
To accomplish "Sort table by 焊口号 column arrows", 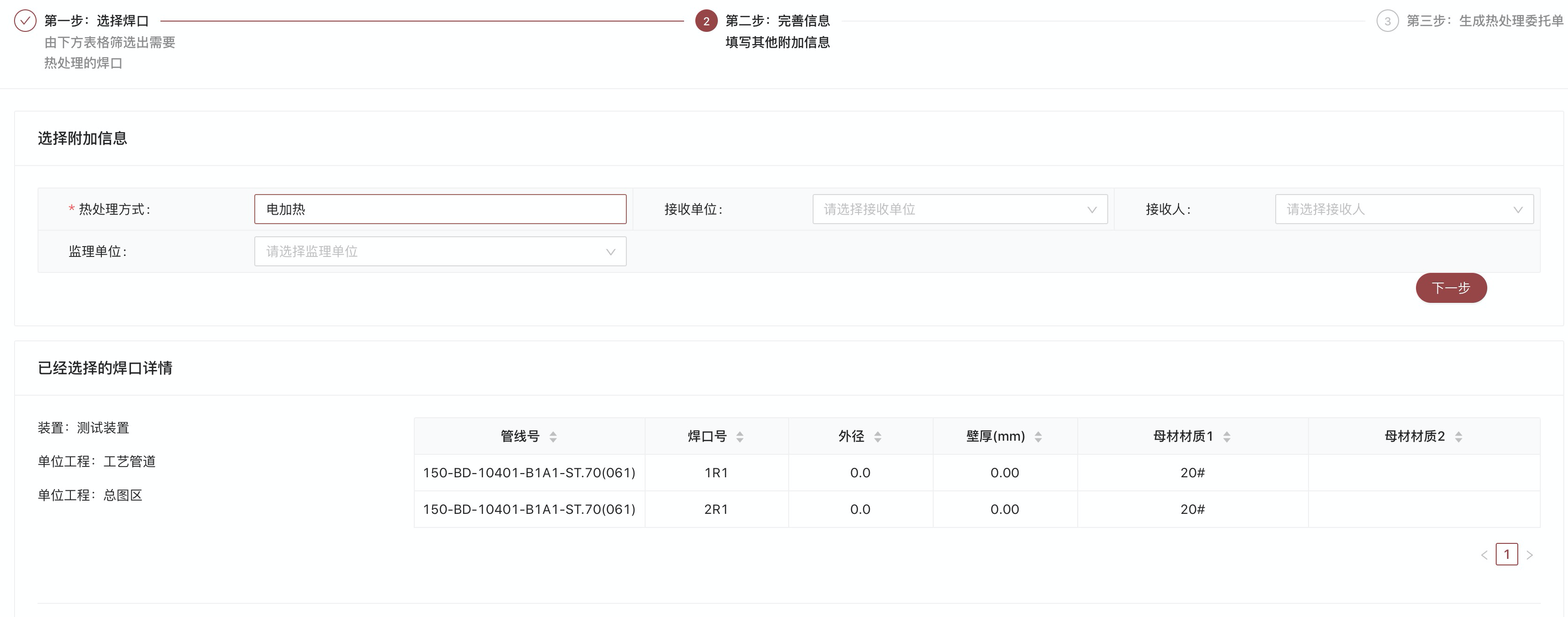I will pyautogui.click(x=739, y=436).
